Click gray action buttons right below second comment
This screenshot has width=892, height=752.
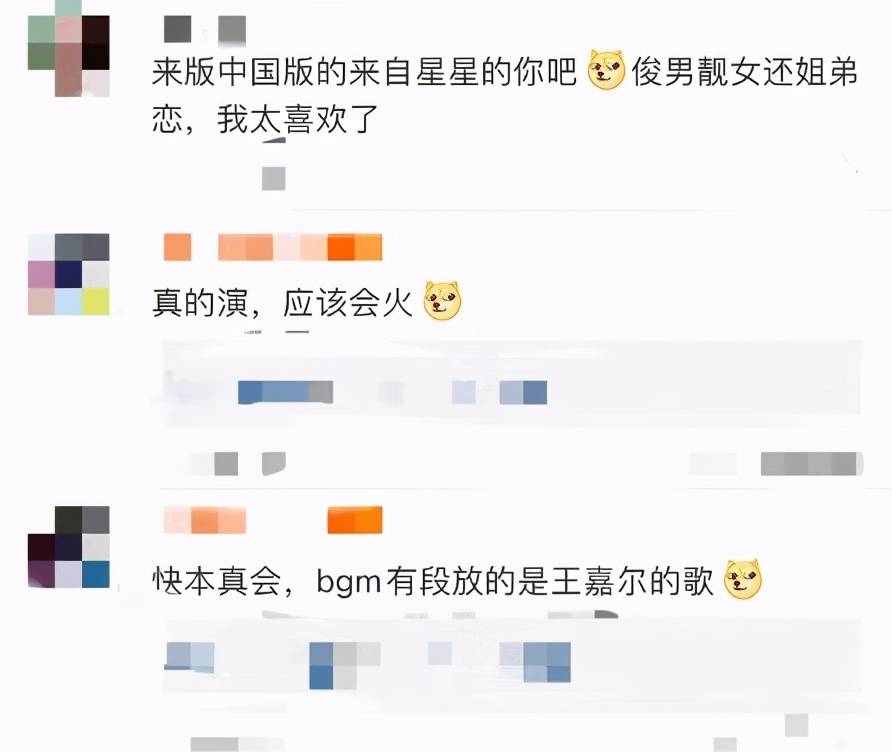812,464
